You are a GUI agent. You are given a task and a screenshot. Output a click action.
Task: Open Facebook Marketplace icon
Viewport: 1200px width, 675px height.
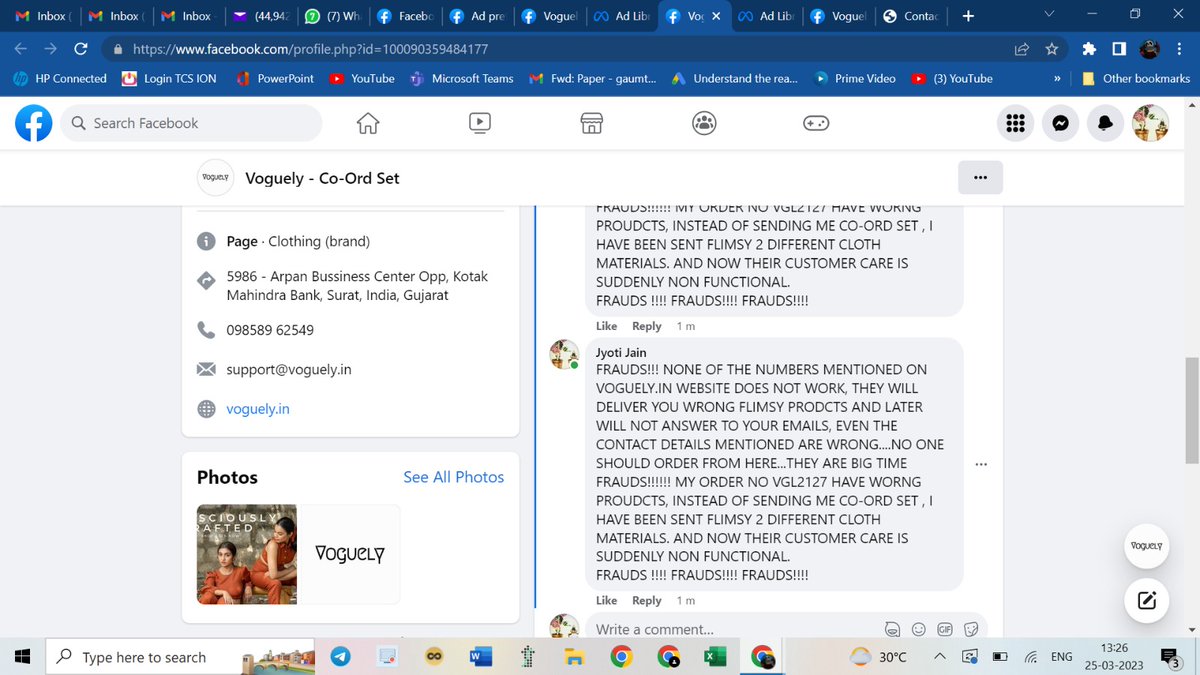[x=591, y=123]
